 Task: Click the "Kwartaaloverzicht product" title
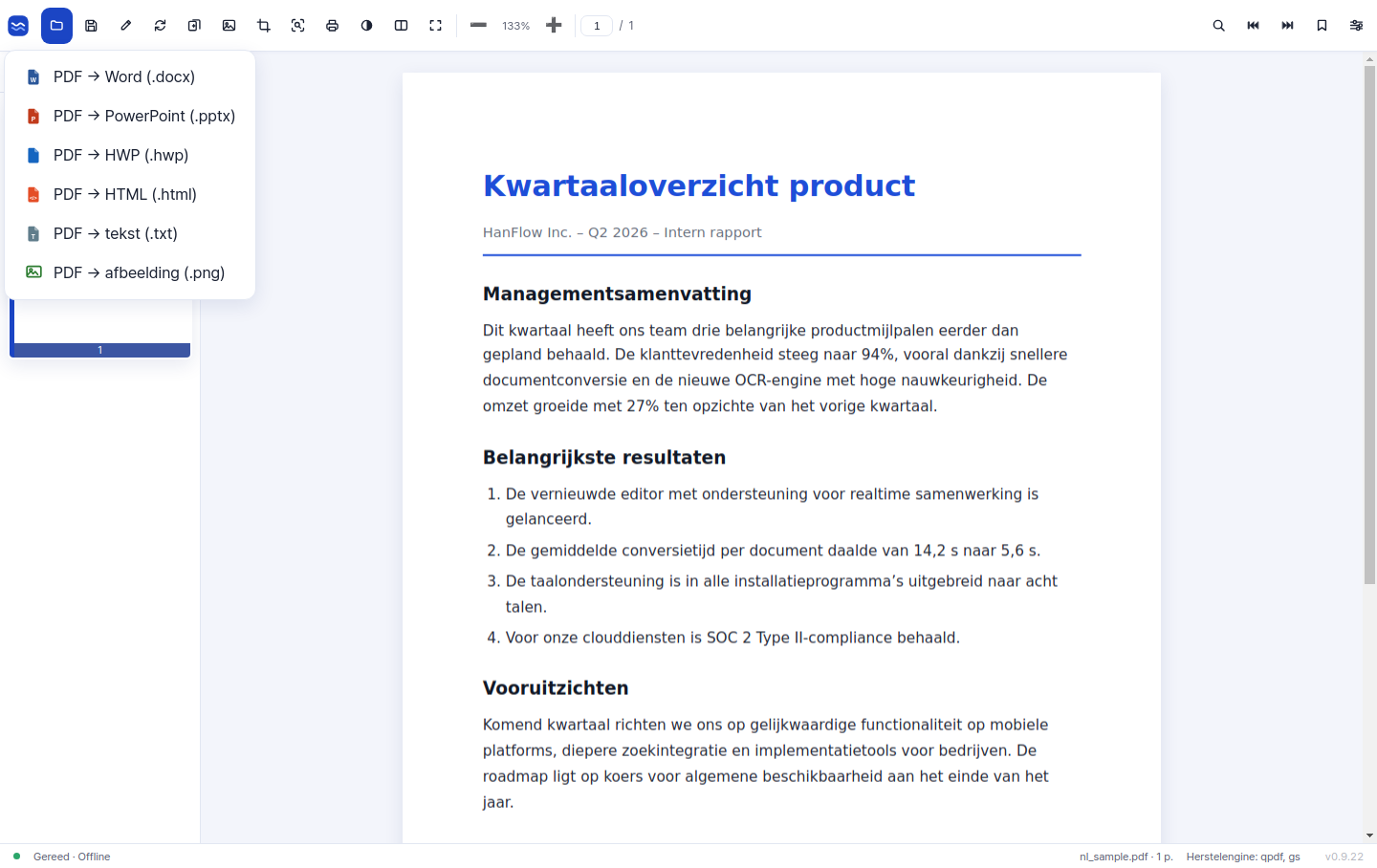tap(699, 185)
